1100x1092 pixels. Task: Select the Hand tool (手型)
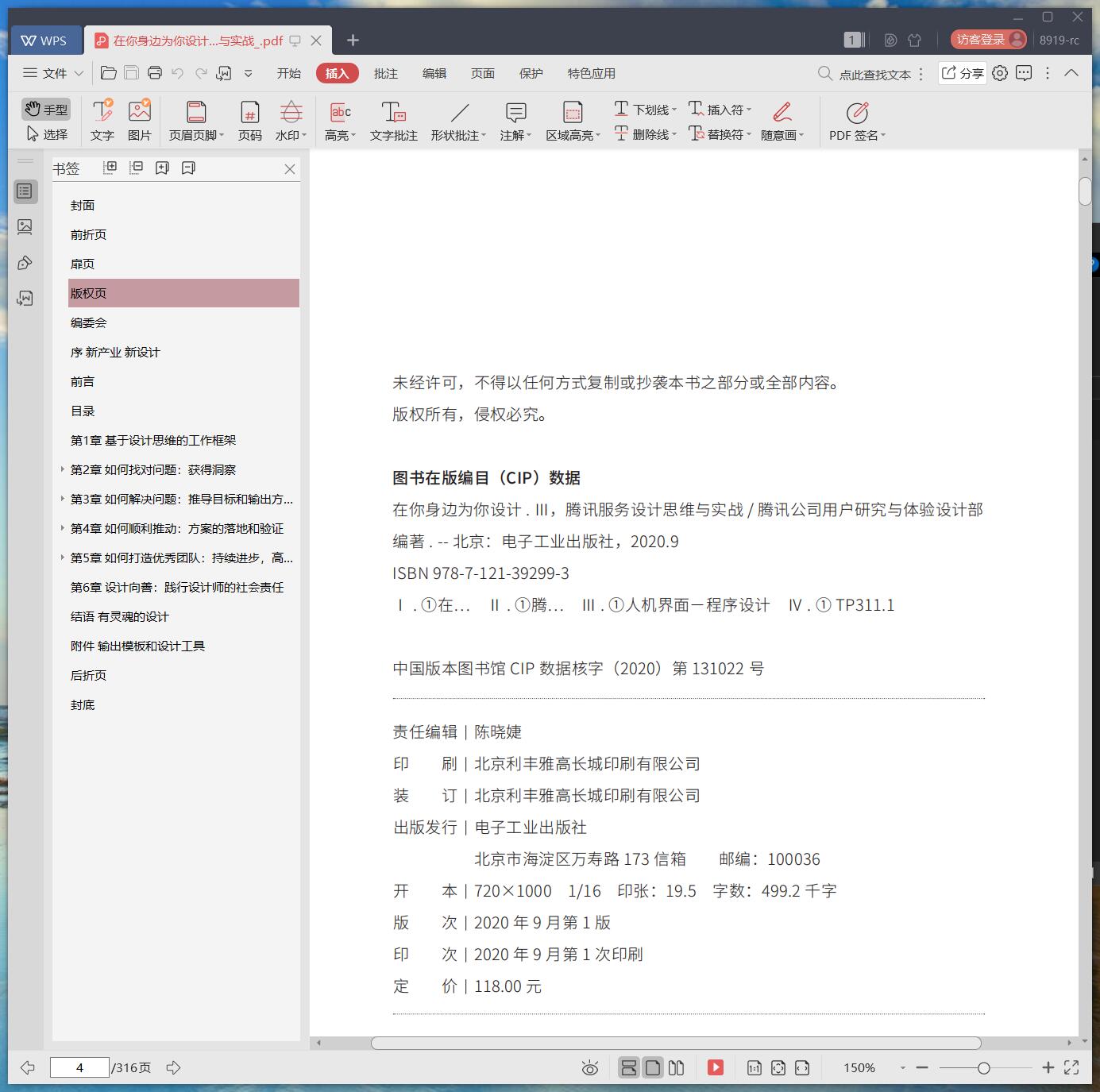pyautogui.click(x=46, y=110)
